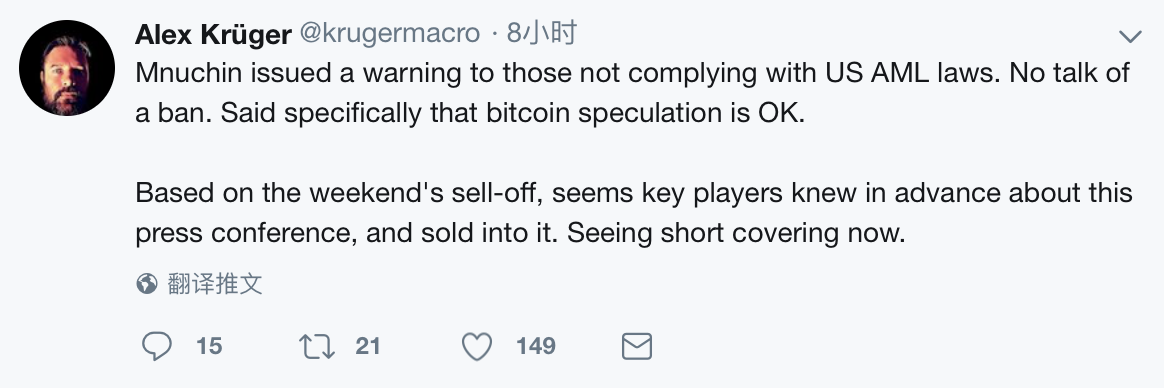Like the tweet with the heart icon

click(477, 346)
